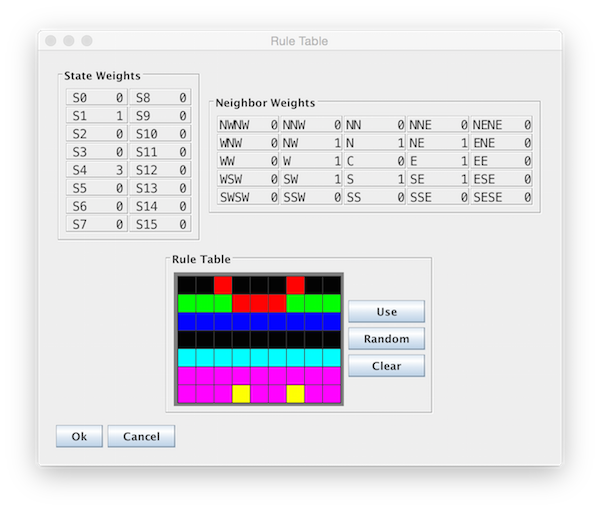Click the right yellow cell in bottom row
600x511 pixels.
coord(295,394)
